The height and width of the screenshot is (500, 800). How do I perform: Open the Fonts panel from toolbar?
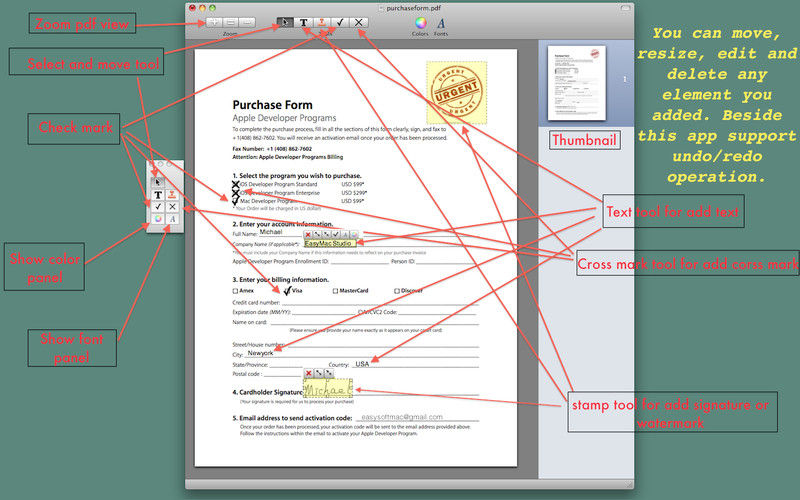click(441, 22)
